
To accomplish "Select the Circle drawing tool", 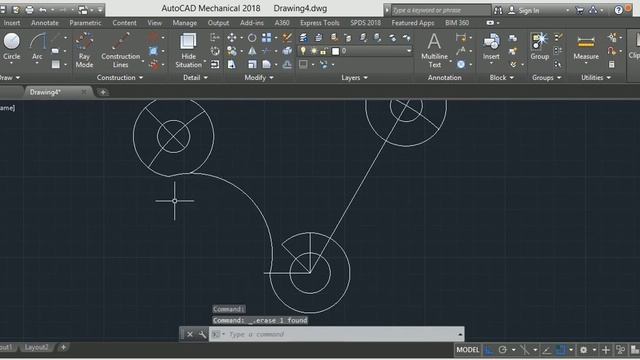I will pos(11,47).
